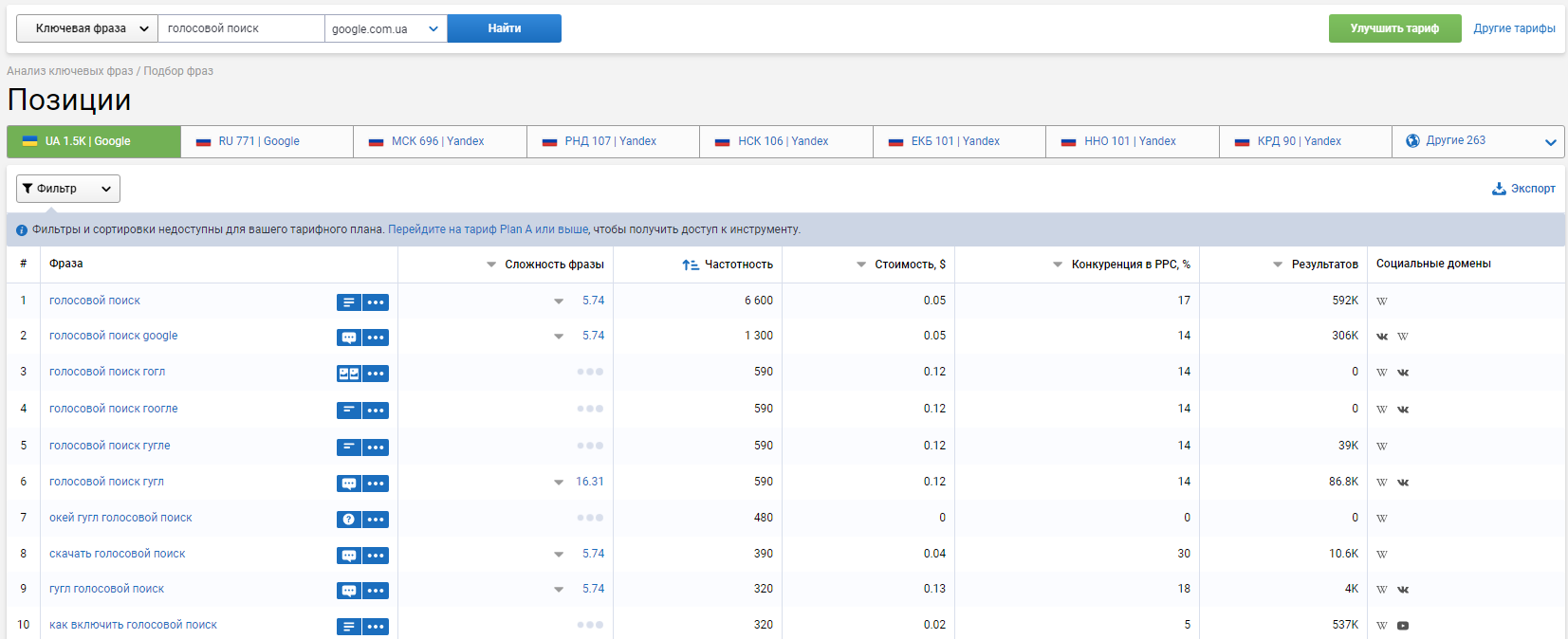Sort table by Частотность column
The image size is (1568, 639).
point(728,265)
